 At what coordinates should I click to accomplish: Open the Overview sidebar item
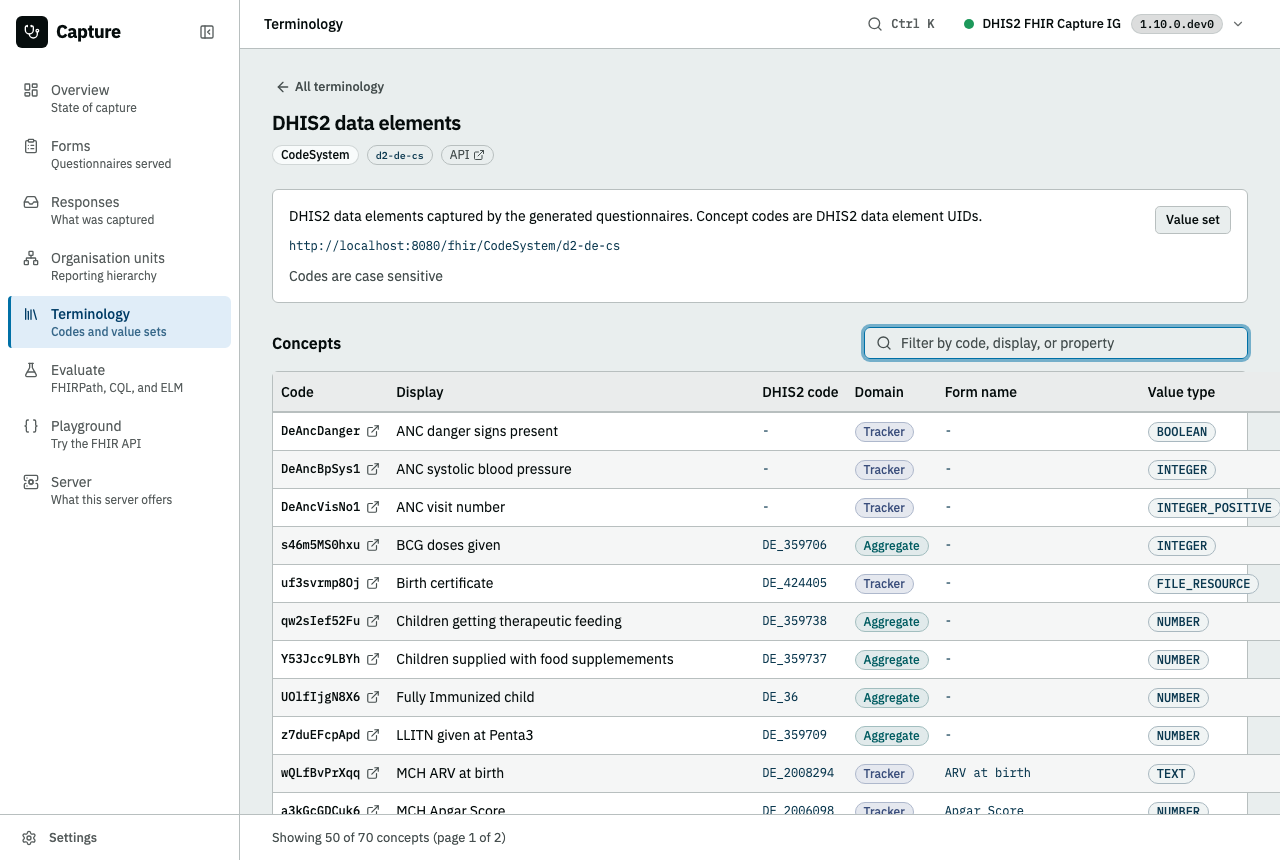(119, 98)
